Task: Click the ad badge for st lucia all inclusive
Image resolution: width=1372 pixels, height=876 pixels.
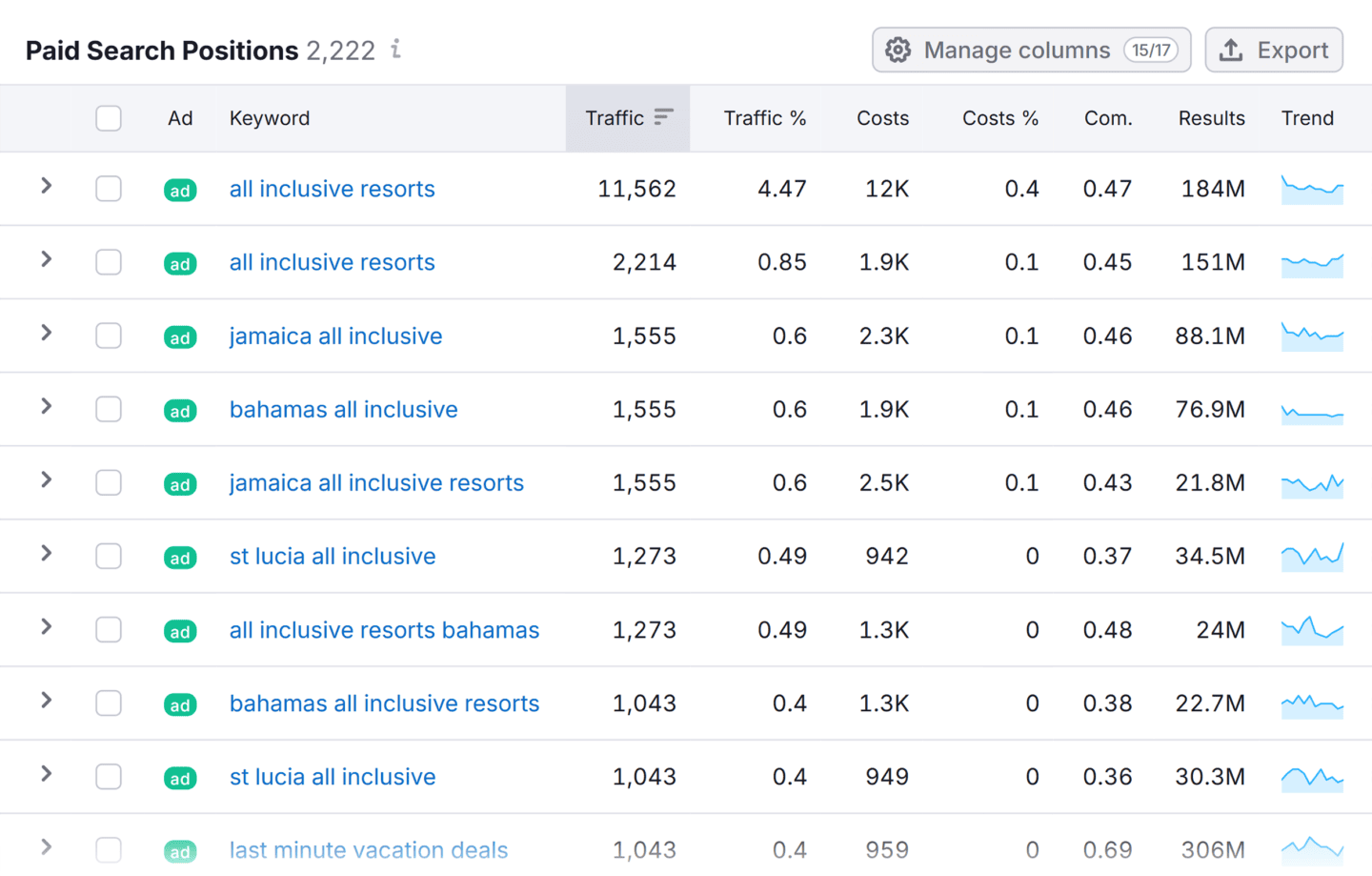Action: (x=180, y=557)
